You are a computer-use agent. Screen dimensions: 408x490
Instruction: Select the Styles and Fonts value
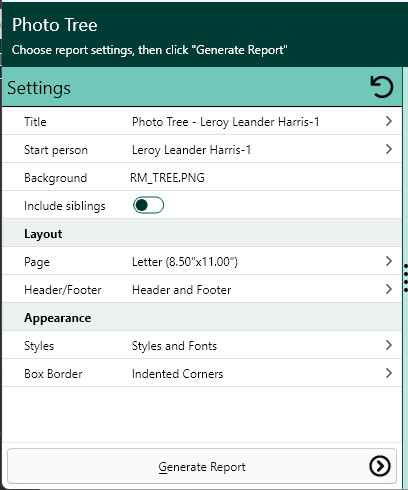pyautogui.click(x=174, y=346)
